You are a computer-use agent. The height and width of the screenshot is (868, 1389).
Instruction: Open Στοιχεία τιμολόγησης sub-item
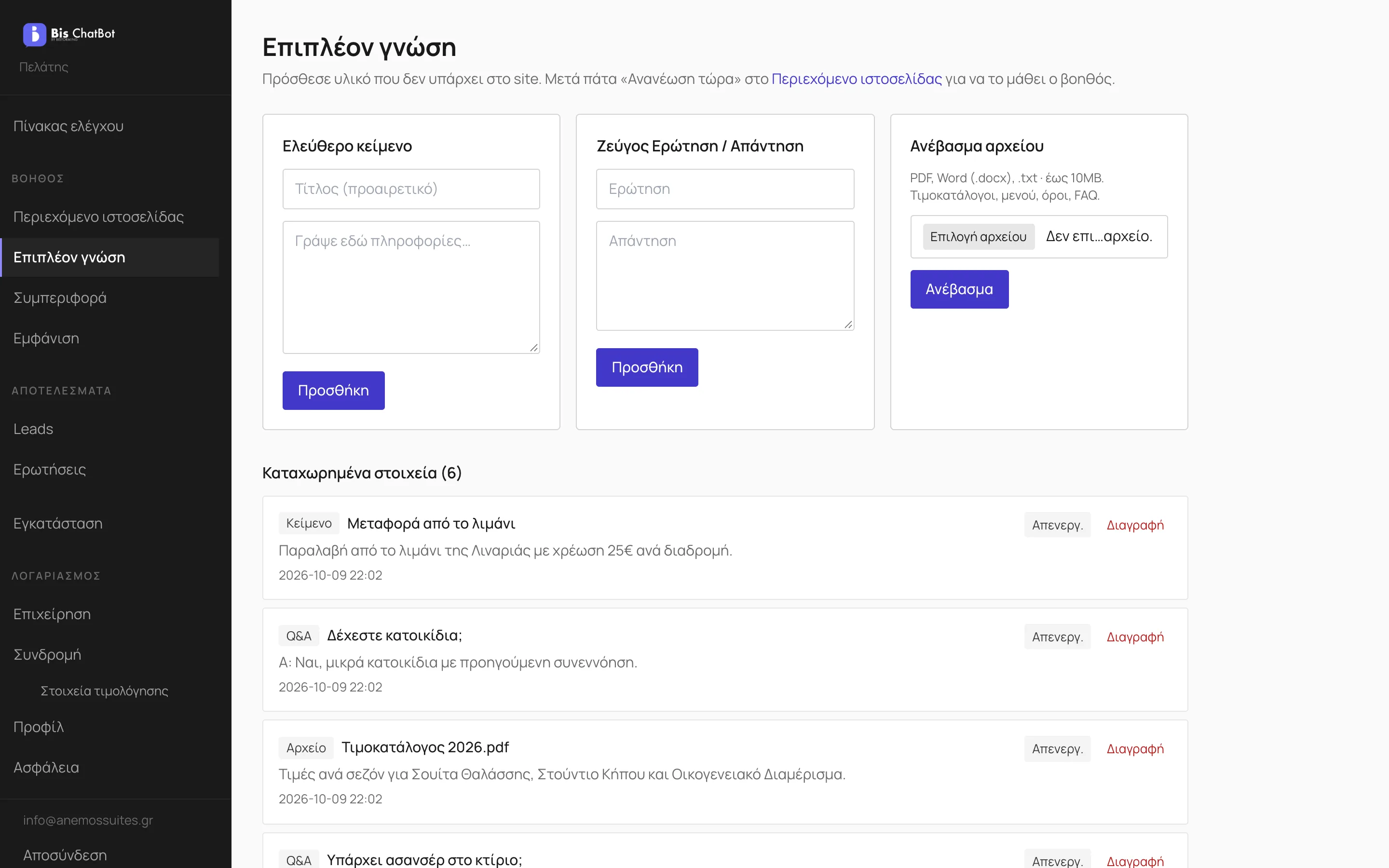coord(105,691)
